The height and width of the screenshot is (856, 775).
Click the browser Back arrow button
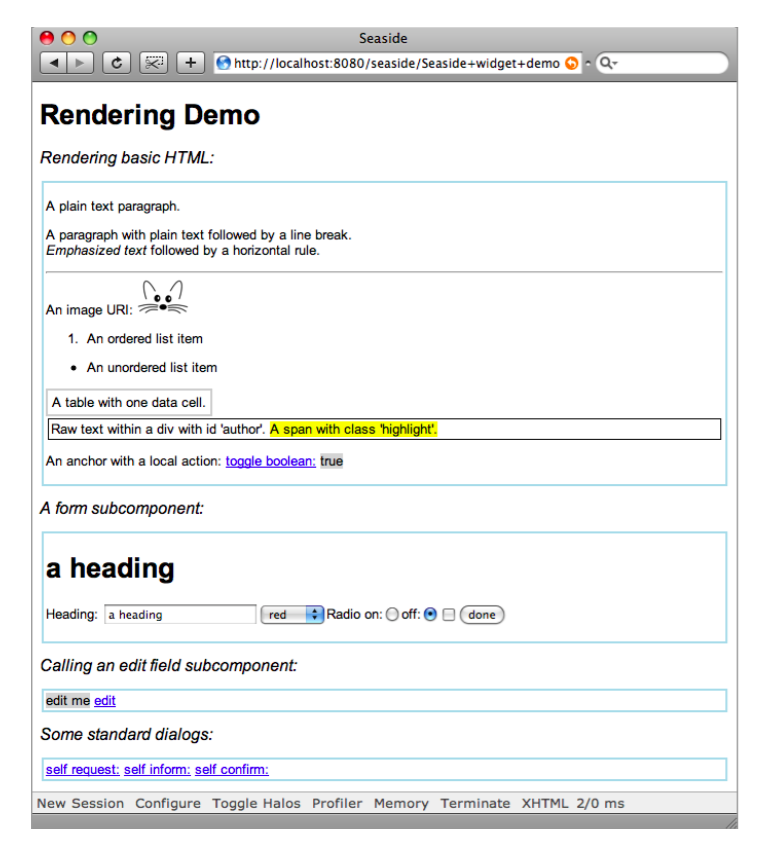54,63
